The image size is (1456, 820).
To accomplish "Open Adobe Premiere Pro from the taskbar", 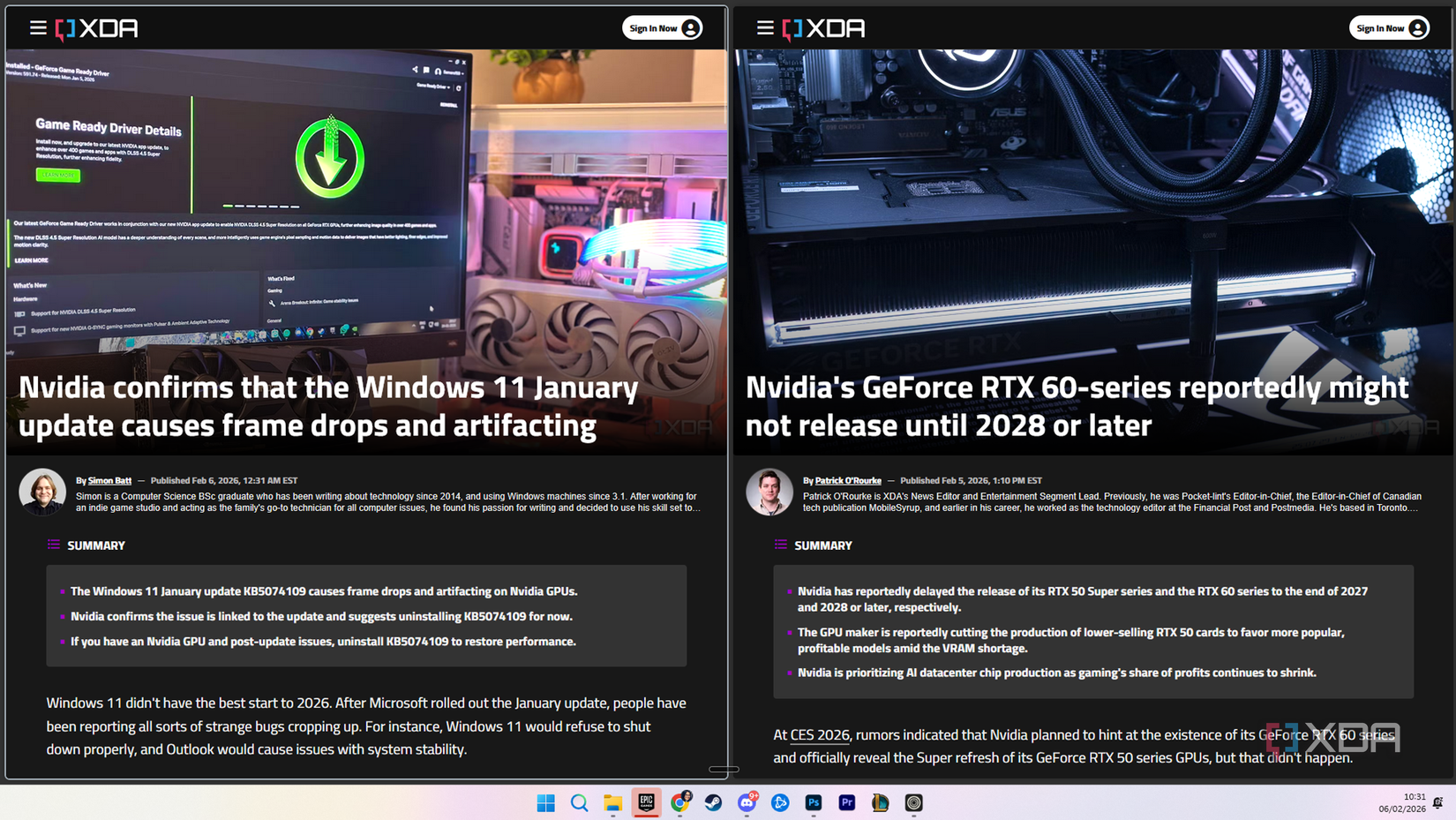I will [847, 802].
